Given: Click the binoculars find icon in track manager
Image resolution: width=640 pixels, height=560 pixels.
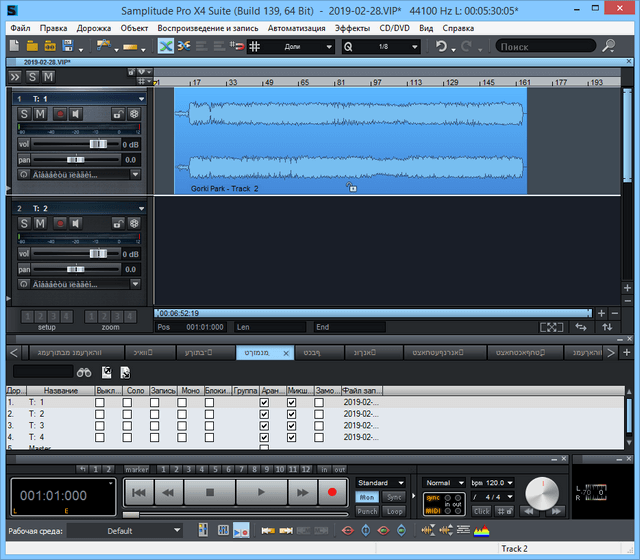Looking at the screenshot, I should click(x=86, y=372).
